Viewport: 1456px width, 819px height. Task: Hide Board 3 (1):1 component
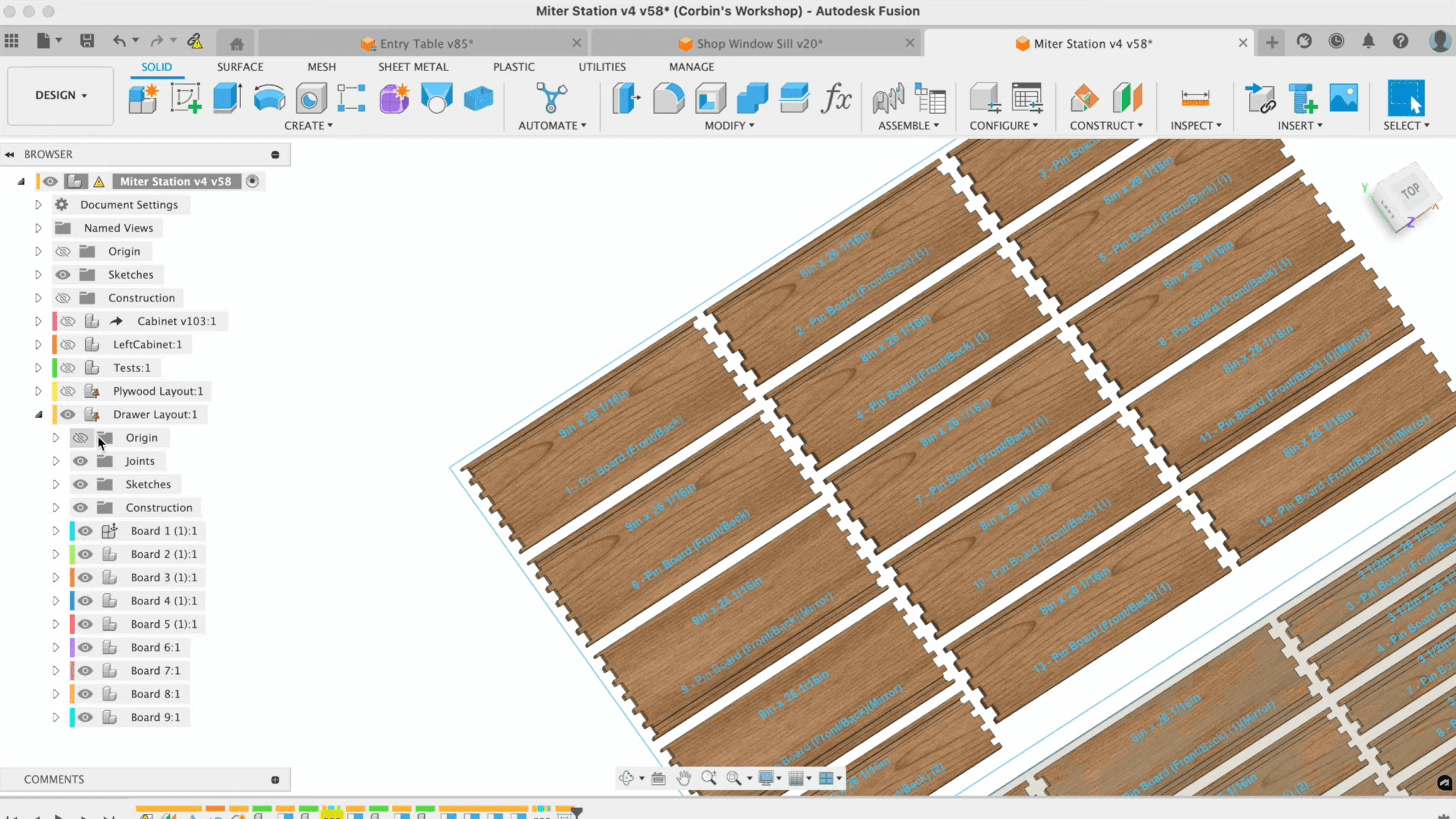(85, 578)
